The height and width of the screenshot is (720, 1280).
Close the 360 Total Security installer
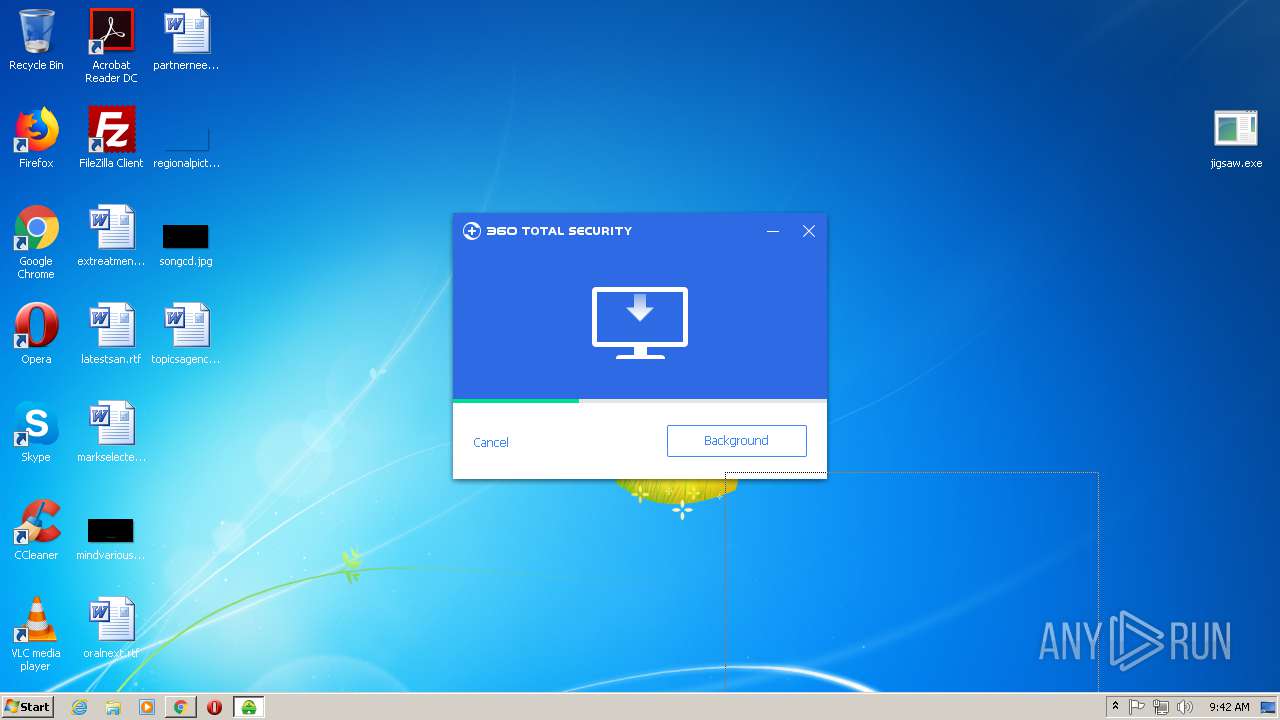pos(809,231)
